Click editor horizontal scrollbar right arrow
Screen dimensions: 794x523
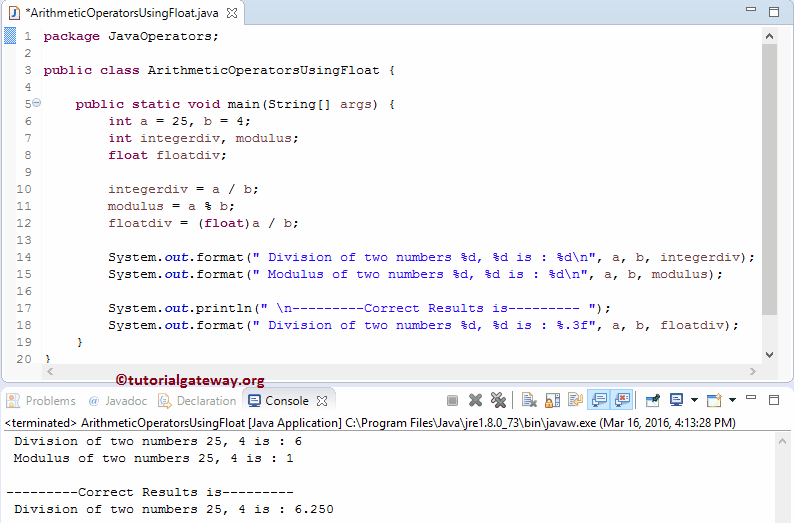(x=752, y=372)
